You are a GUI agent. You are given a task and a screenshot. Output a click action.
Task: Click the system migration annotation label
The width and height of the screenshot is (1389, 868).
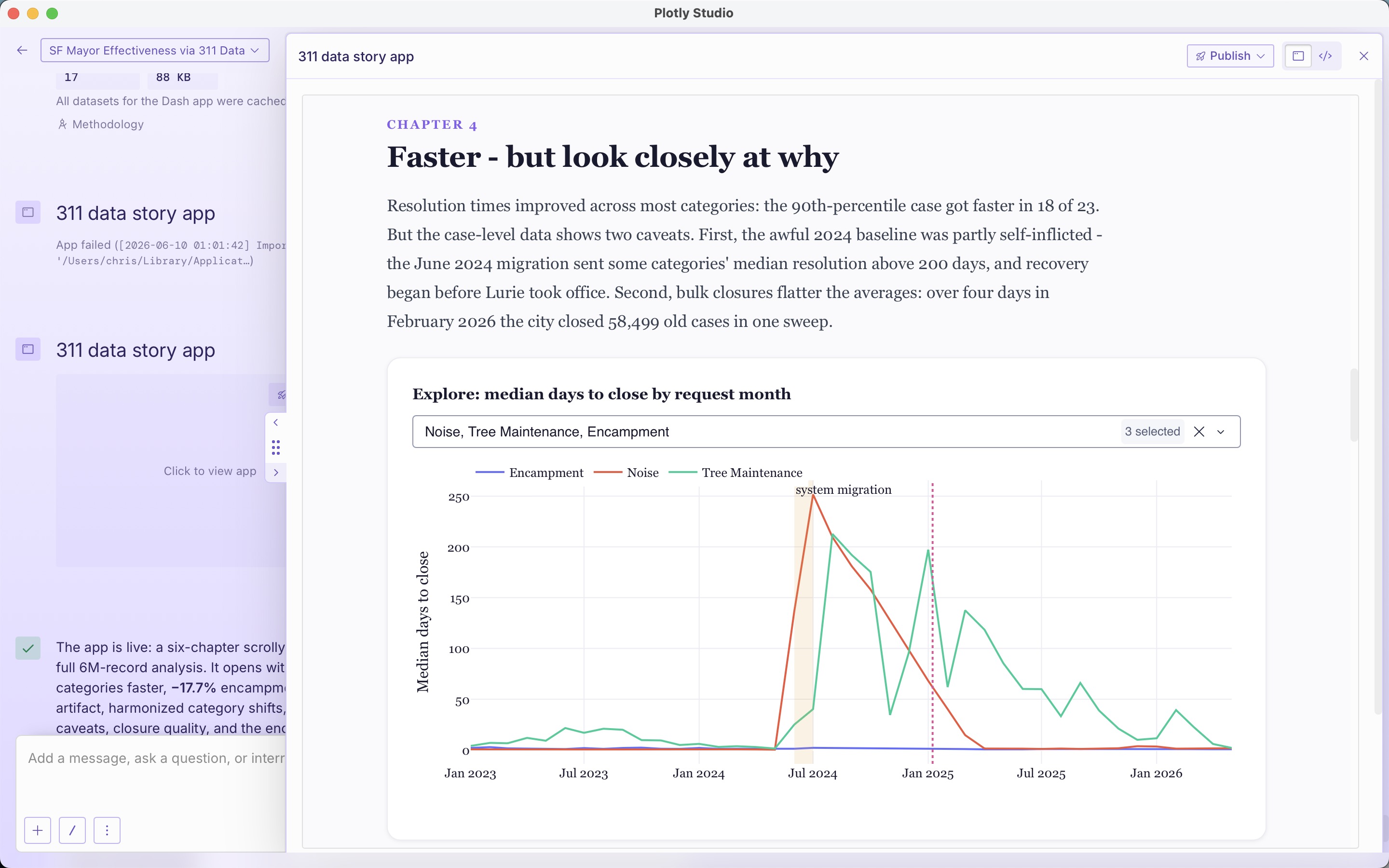click(x=843, y=489)
